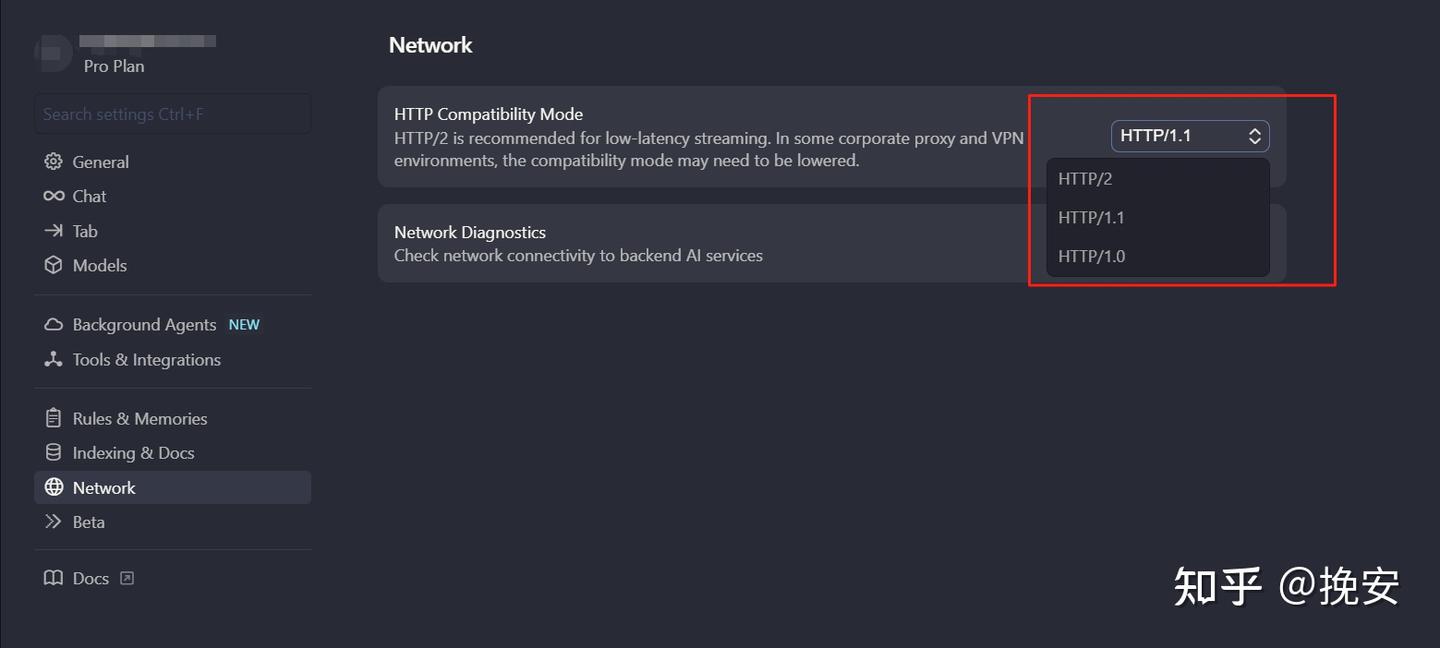Click the Indexing & Docs database icon
The height and width of the screenshot is (648, 1440).
(x=54, y=453)
